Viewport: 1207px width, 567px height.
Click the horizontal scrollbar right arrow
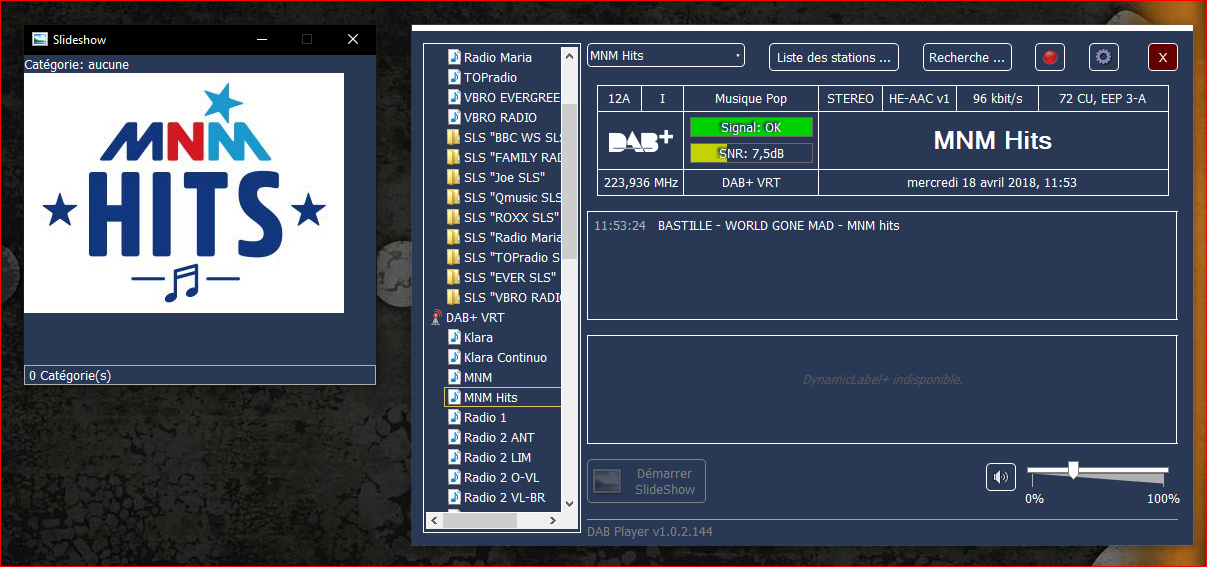tap(553, 521)
